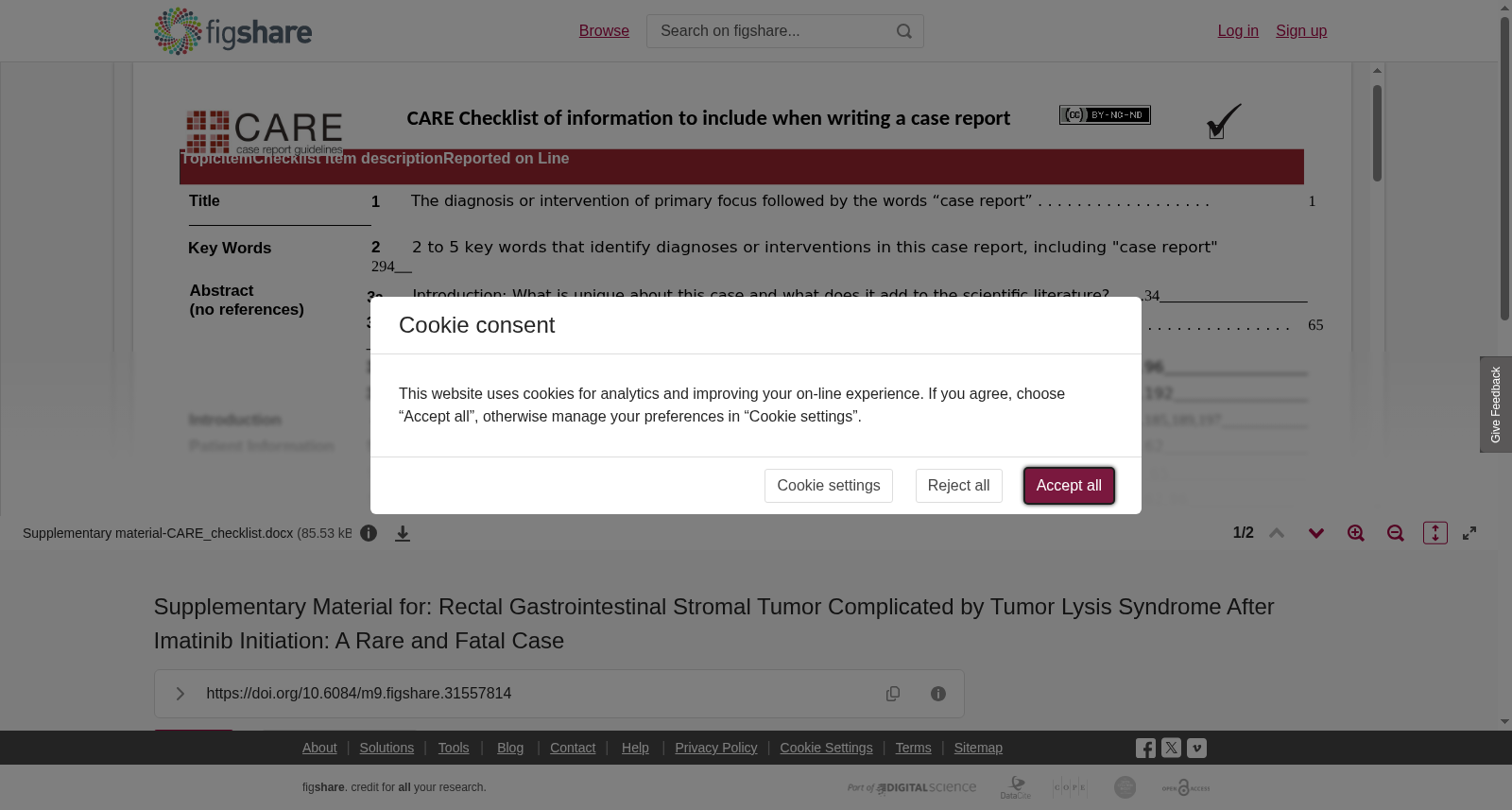
Task: Toggle the fit-to-height view button
Action: (x=1435, y=533)
